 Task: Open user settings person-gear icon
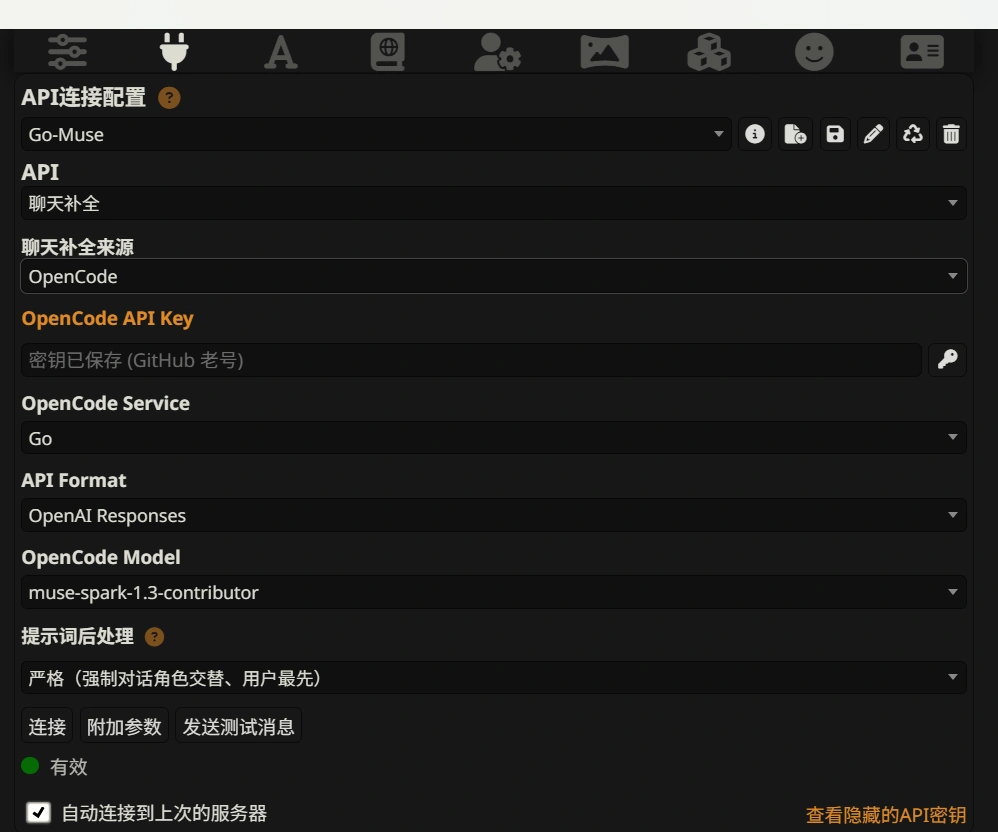coord(497,52)
